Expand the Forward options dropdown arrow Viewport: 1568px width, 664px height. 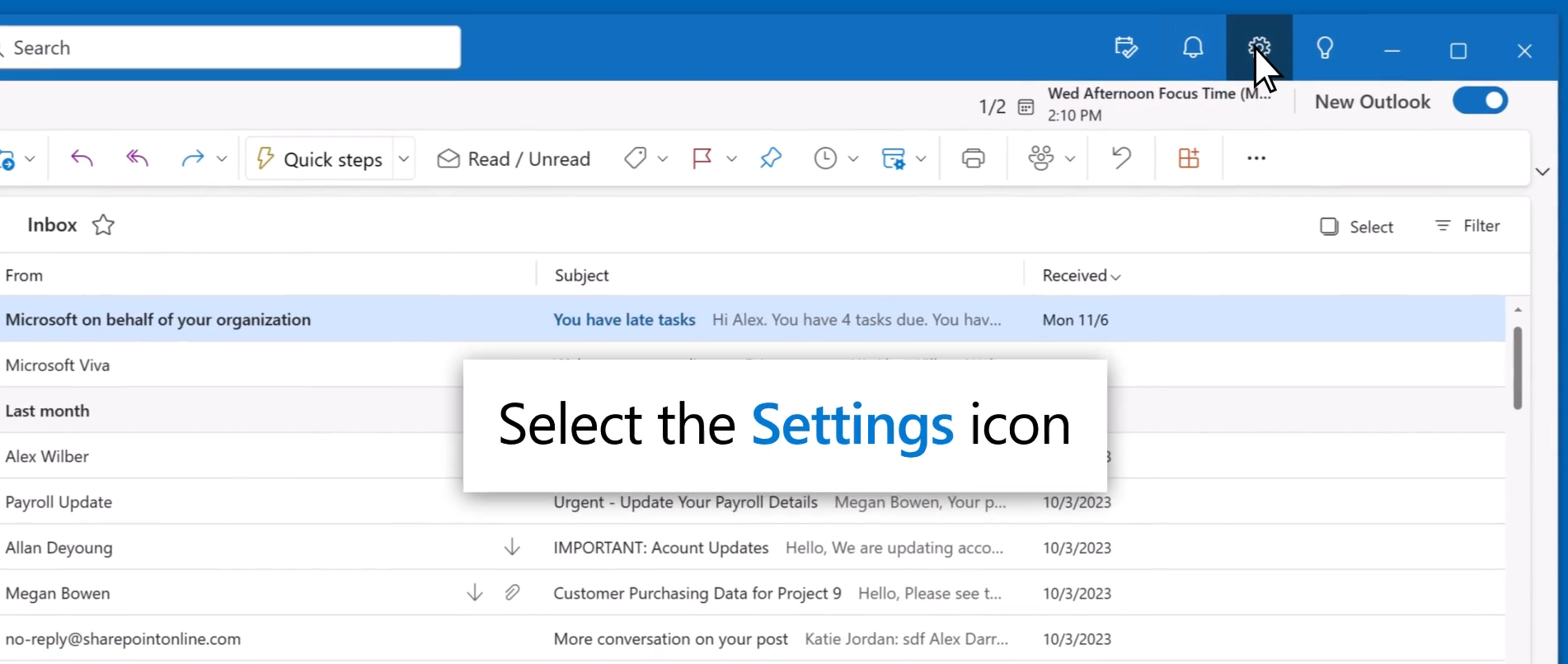pyautogui.click(x=222, y=158)
